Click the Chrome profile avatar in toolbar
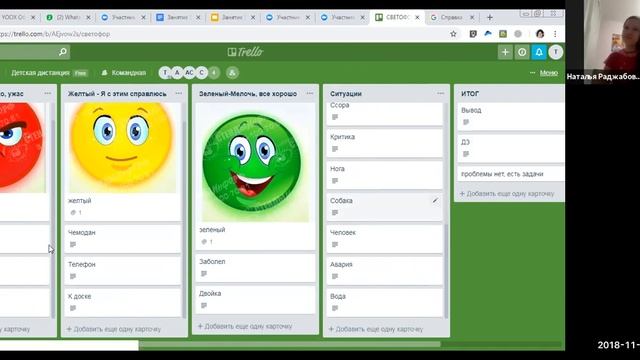This screenshot has width=640, height=360. [540, 34]
